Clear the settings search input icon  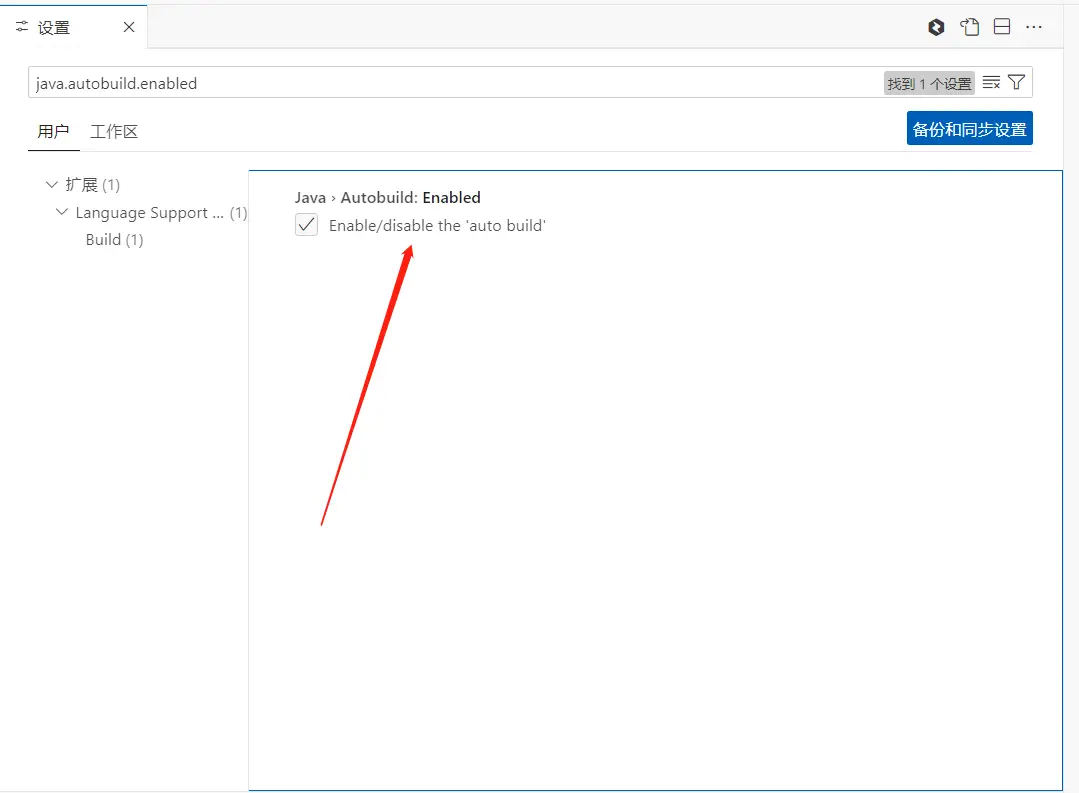[x=991, y=83]
